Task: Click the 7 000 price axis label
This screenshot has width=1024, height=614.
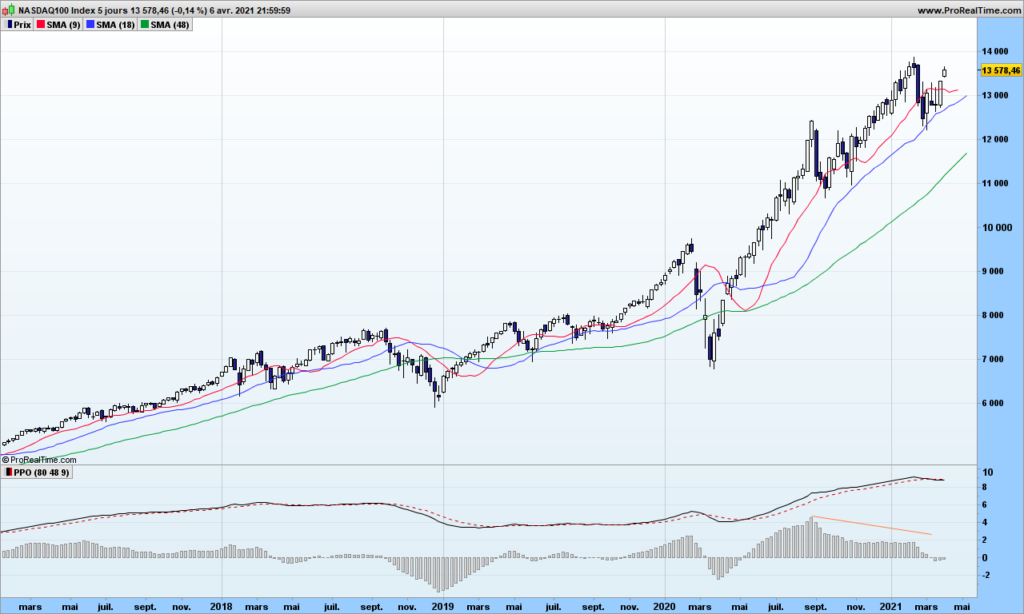Action: 993,360
